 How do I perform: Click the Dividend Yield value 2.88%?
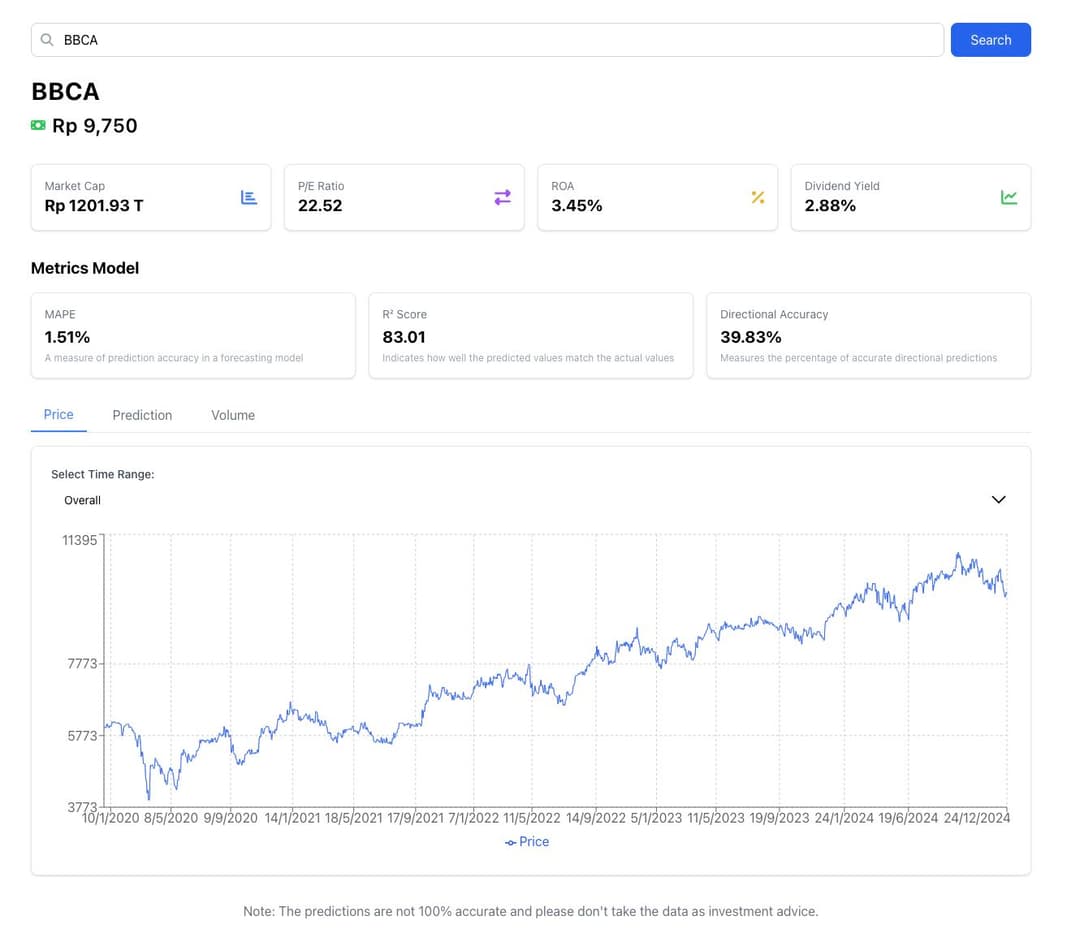tap(830, 206)
